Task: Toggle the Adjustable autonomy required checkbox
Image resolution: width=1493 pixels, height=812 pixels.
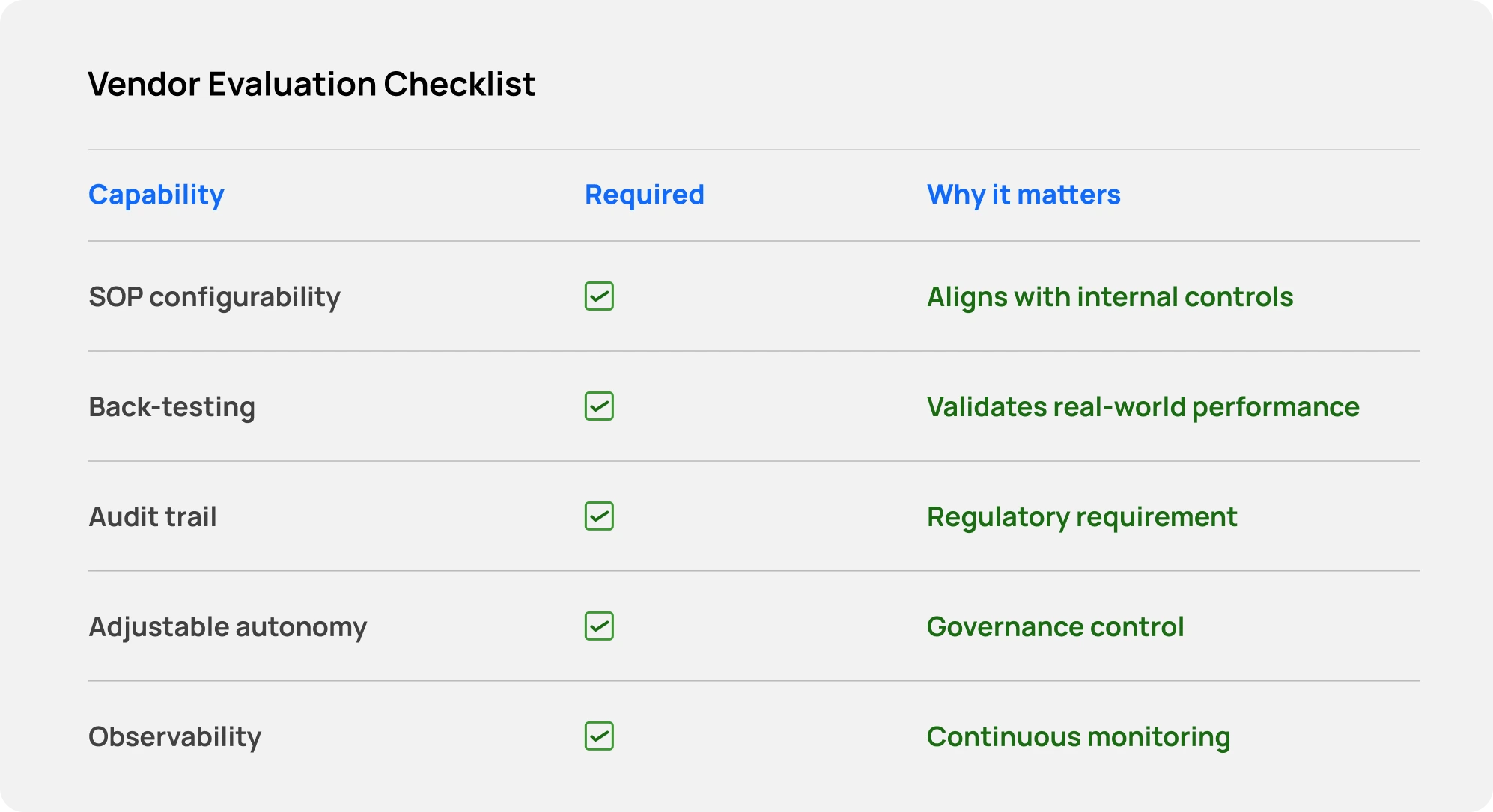Action: [599, 626]
